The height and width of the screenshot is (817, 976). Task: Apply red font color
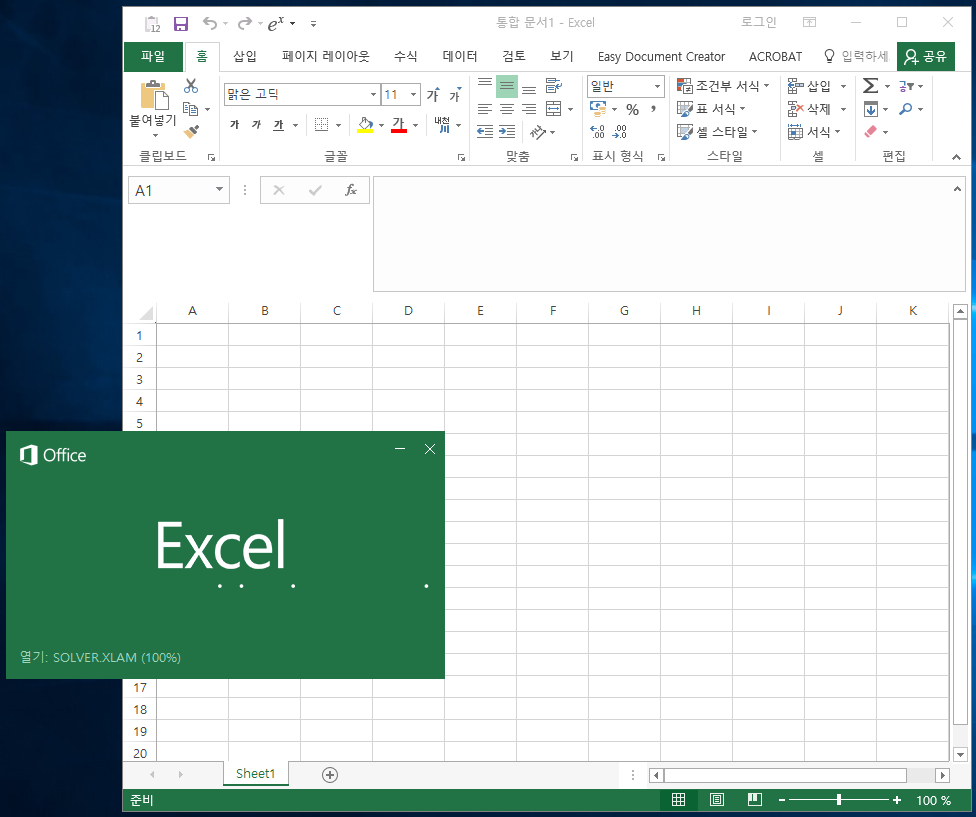coord(398,125)
